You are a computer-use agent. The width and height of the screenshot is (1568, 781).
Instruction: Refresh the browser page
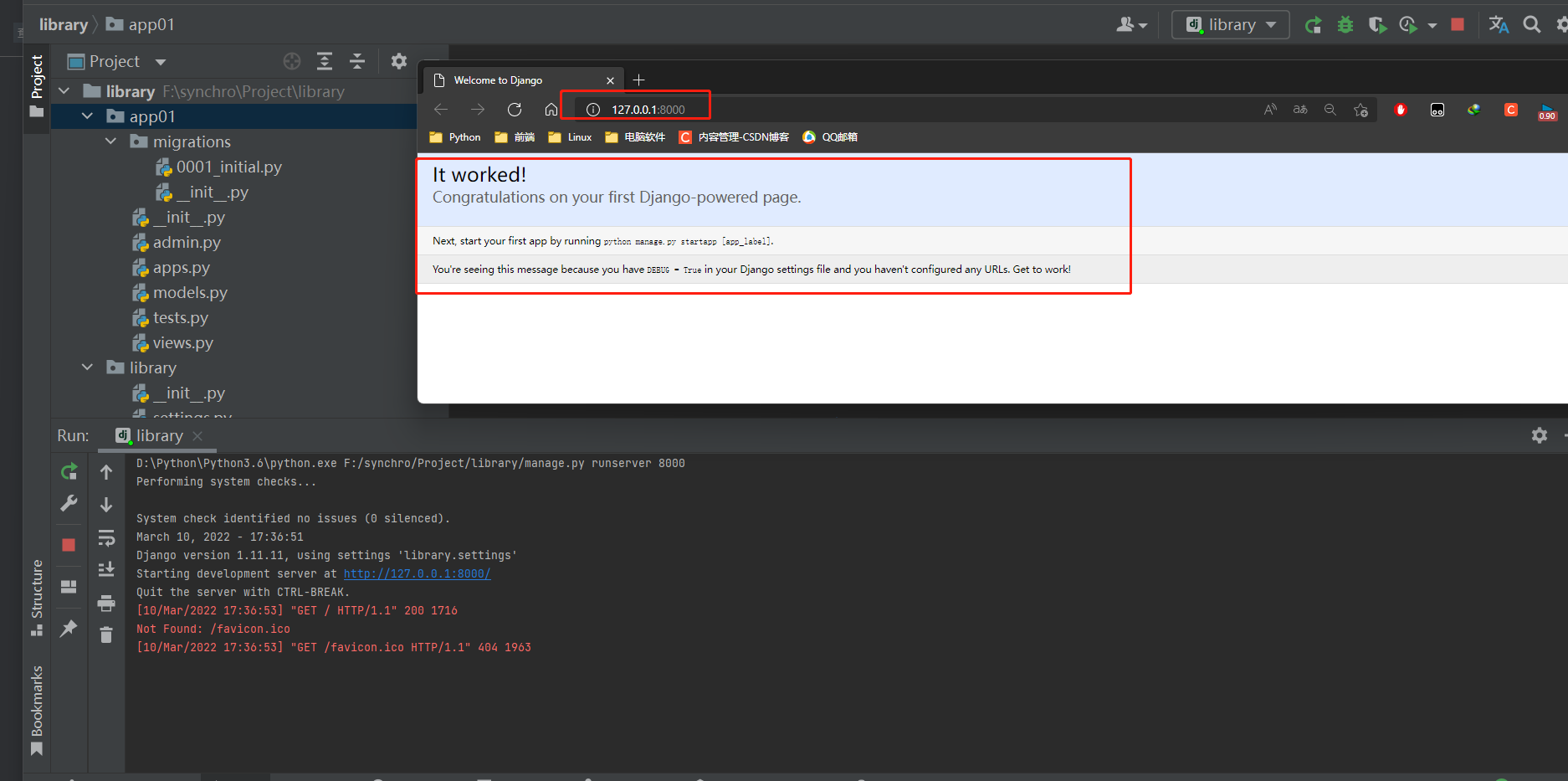click(515, 110)
